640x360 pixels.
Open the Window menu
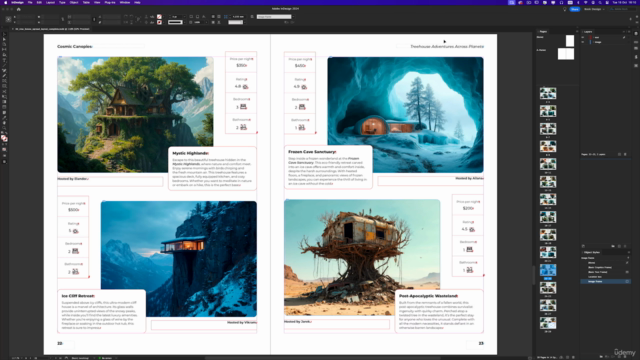[x=125, y=2]
